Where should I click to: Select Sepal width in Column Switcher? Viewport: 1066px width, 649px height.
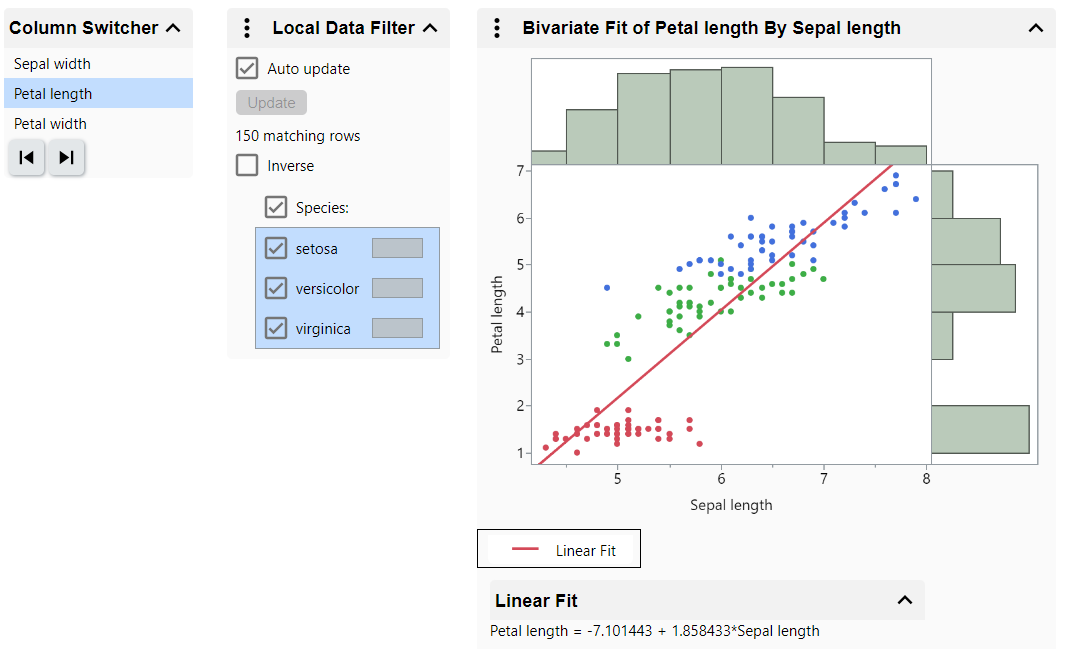pyautogui.click(x=52, y=64)
